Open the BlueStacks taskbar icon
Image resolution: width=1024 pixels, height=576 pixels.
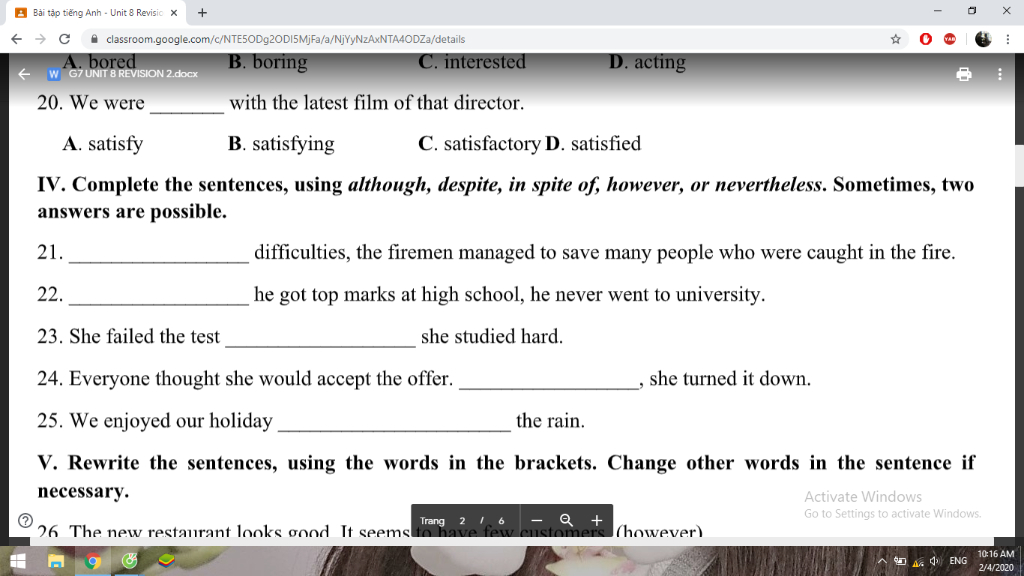pos(167,561)
